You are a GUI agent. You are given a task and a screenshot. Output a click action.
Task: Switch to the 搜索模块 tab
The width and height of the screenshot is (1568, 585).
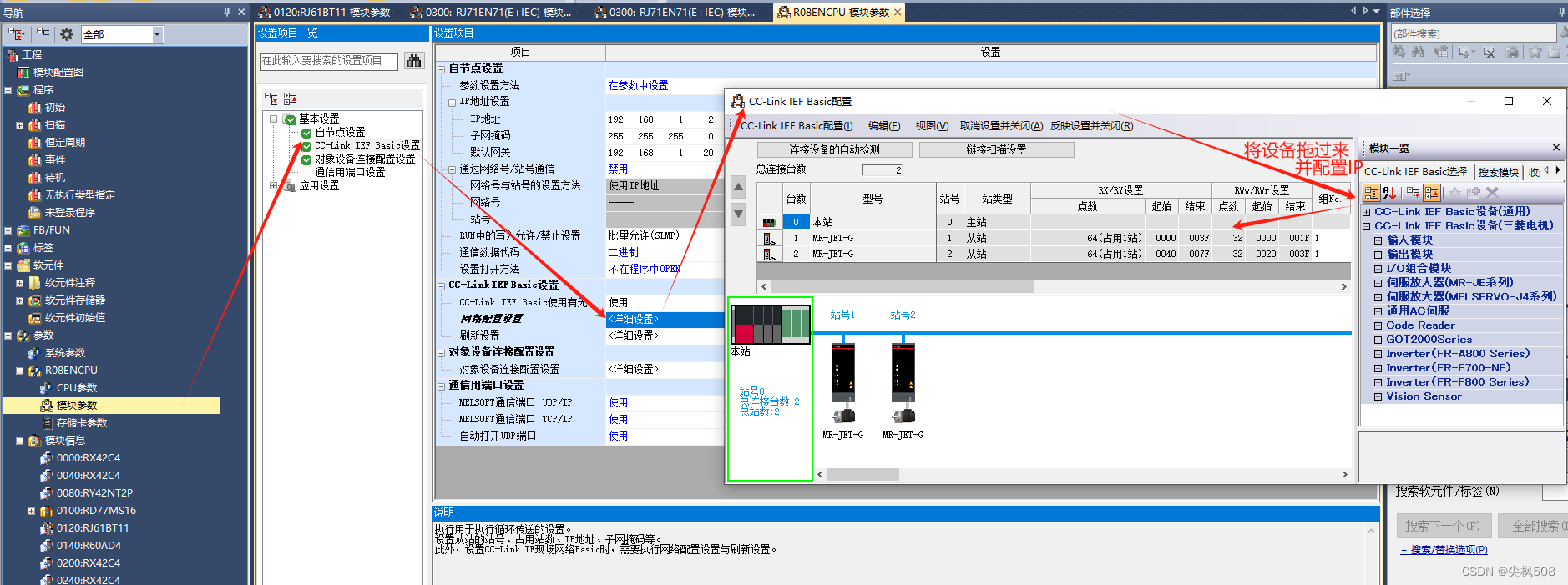tap(1499, 172)
